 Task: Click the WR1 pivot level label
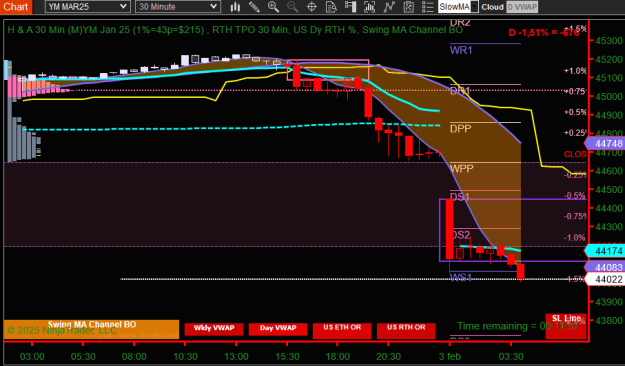[461, 50]
